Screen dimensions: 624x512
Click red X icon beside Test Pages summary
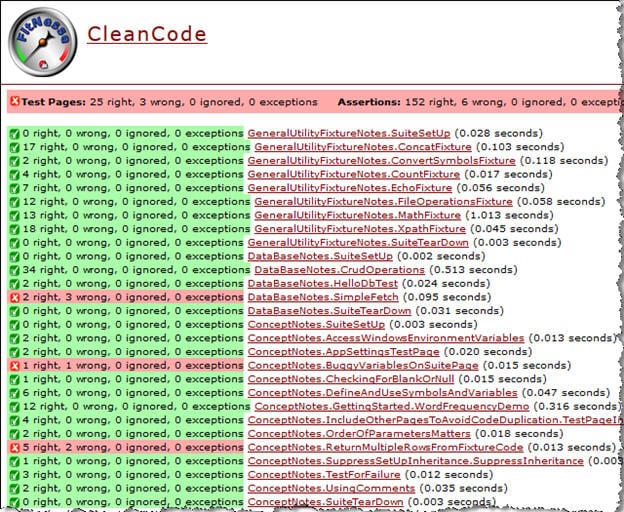click(x=15, y=101)
